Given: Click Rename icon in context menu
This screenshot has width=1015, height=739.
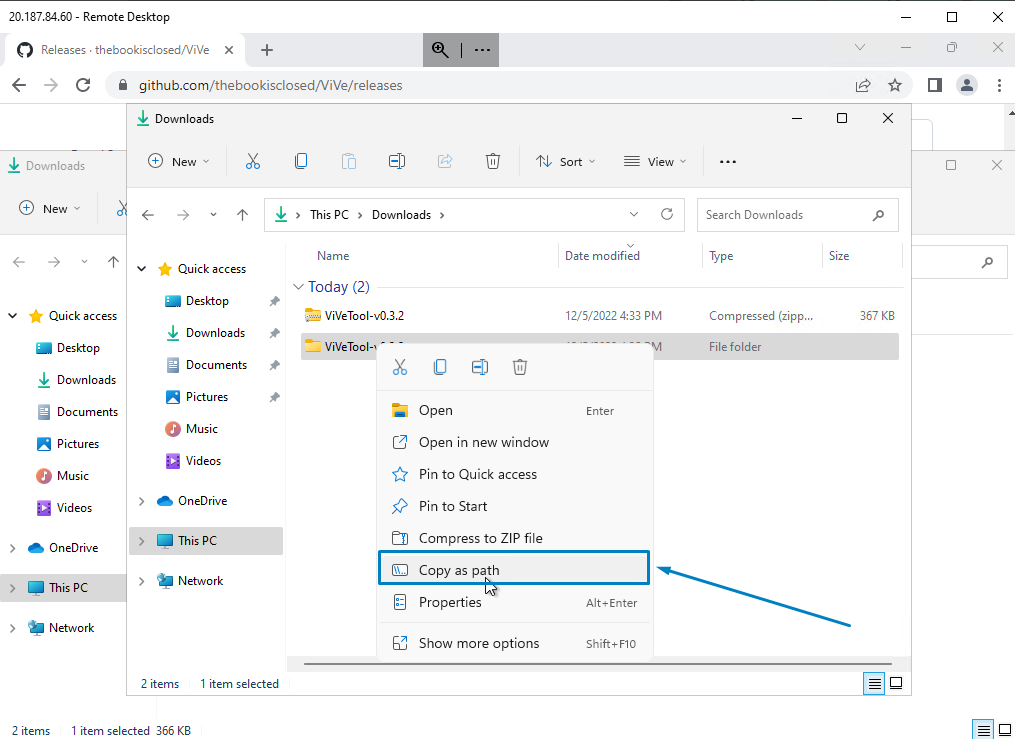Looking at the screenshot, I should point(480,368).
